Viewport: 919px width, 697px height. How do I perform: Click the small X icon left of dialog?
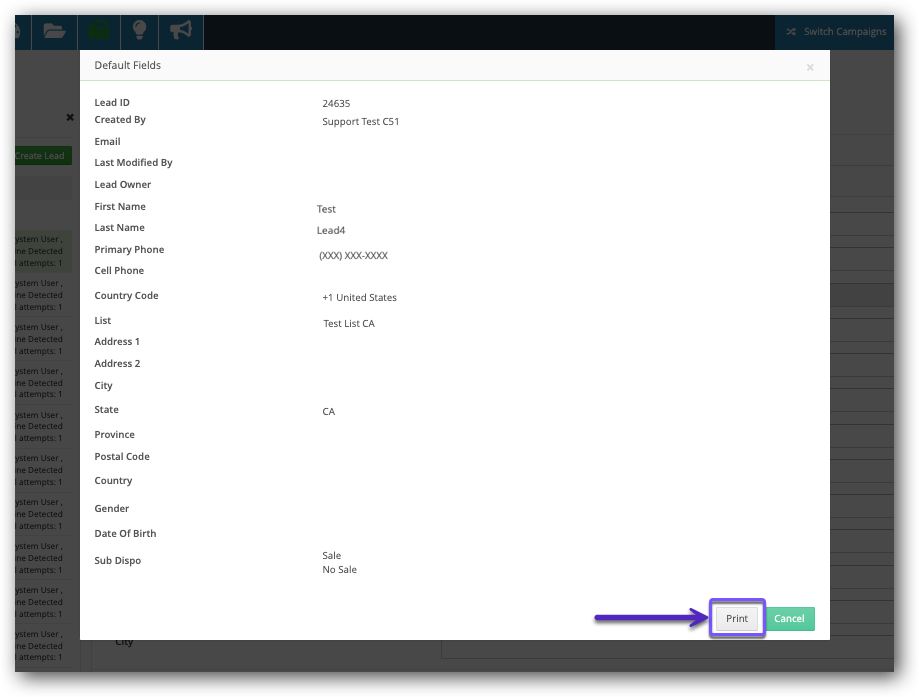pyautogui.click(x=70, y=117)
